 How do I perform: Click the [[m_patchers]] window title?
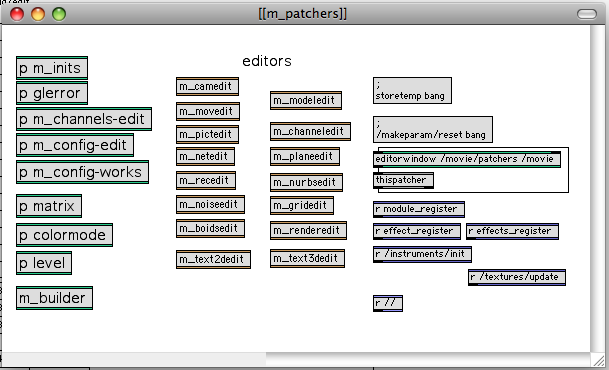tap(303, 14)
